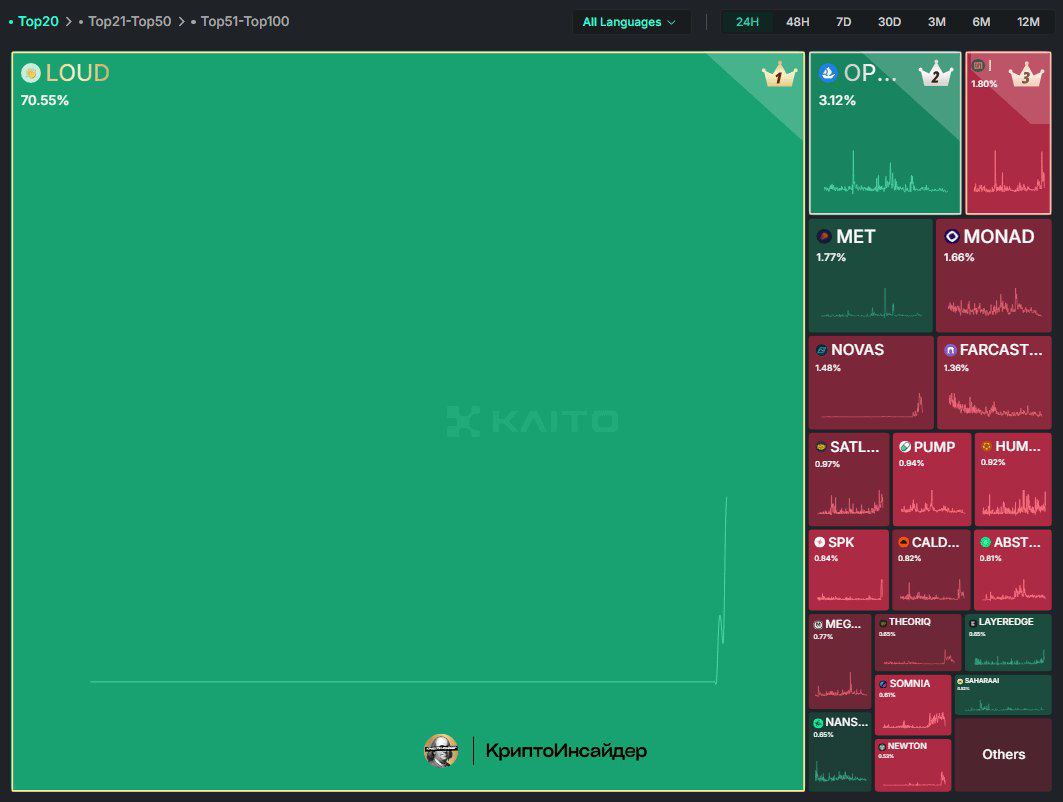Click the SPK token logo
The image size is (1063, 802).
(x=820, y=542)
